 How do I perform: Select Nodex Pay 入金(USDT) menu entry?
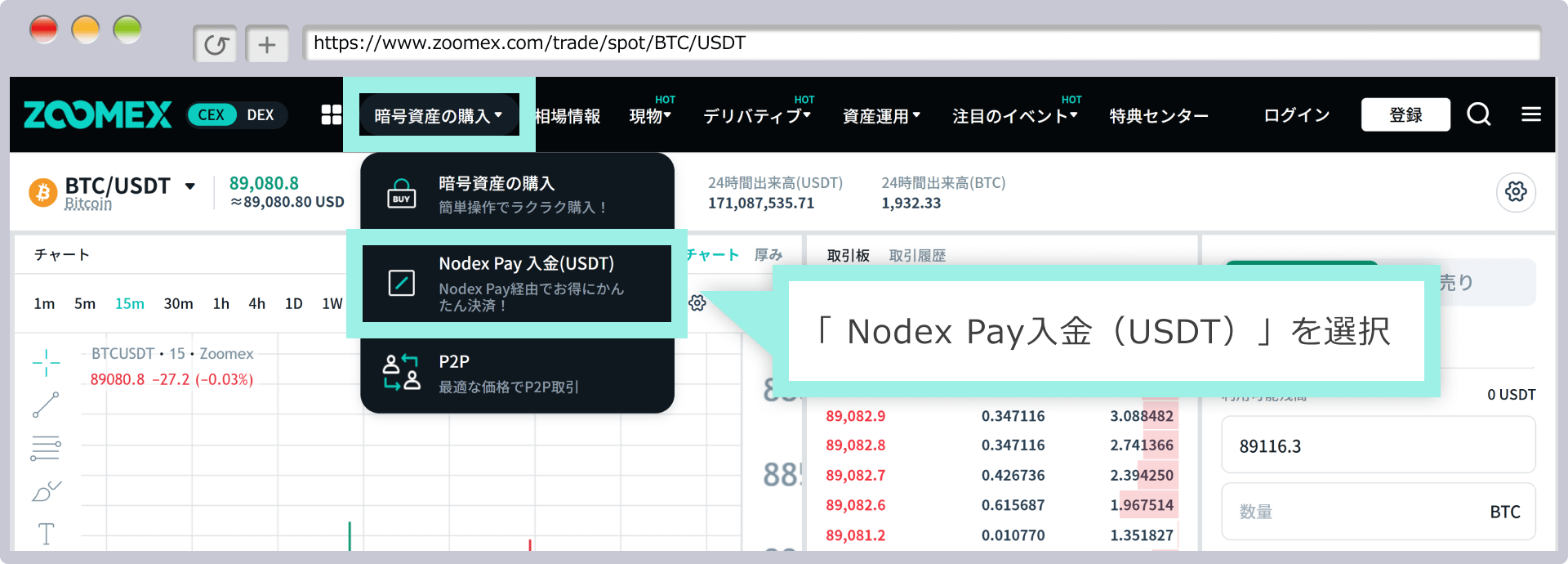[517, 283]
